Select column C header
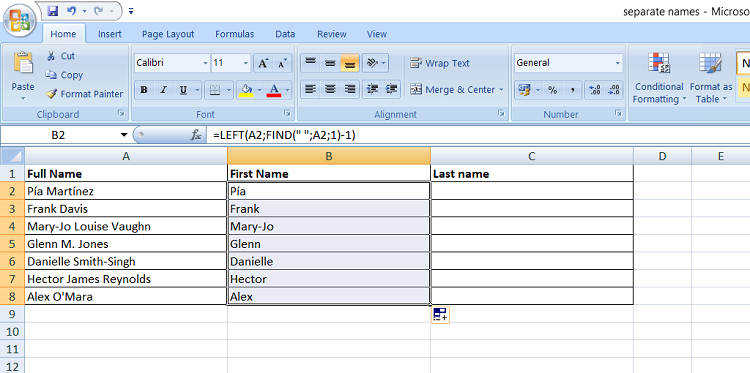This screenshot has width=750, height=373. click(532, 156)
